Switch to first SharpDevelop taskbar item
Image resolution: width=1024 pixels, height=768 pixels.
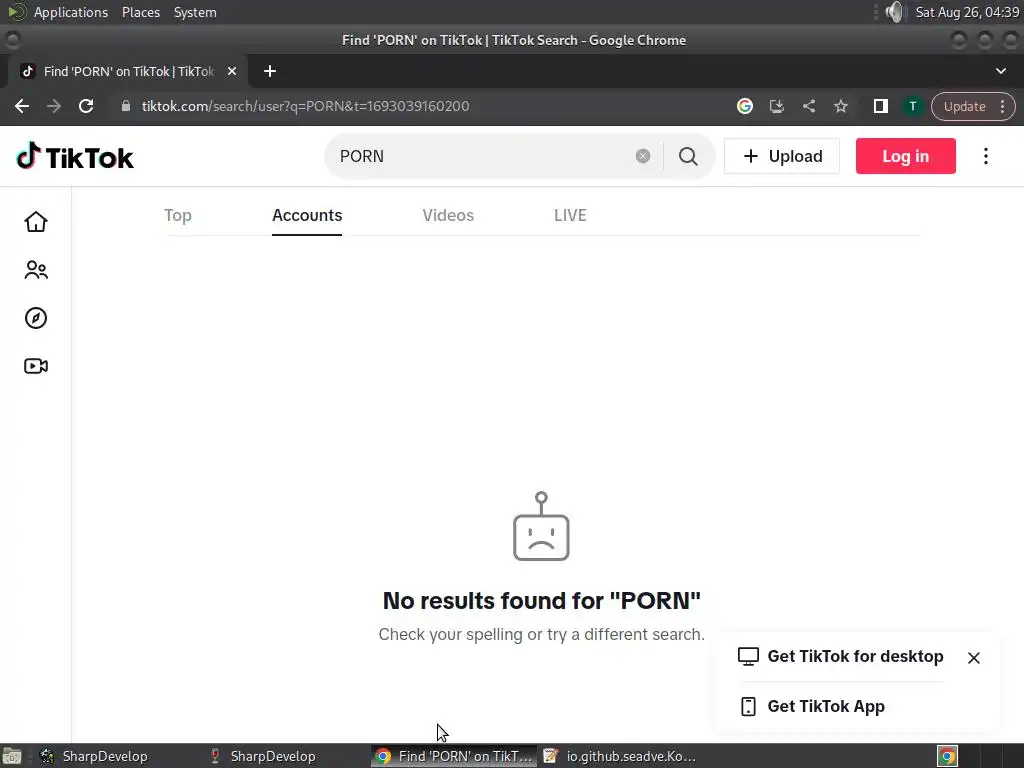(93, 756)
